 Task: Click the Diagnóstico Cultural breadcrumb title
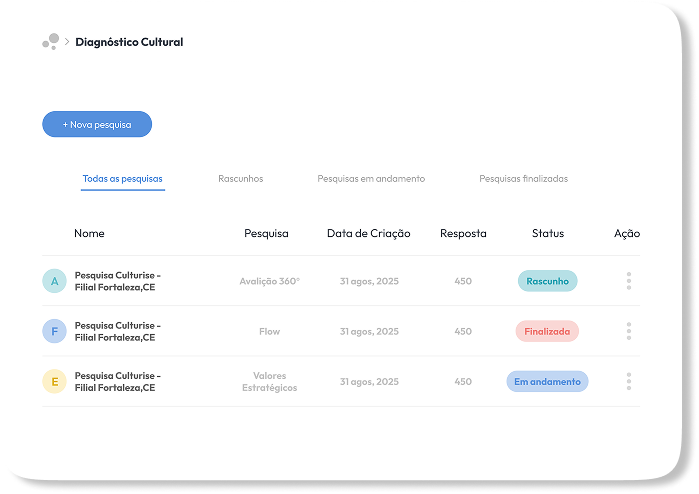click(129, 42)
